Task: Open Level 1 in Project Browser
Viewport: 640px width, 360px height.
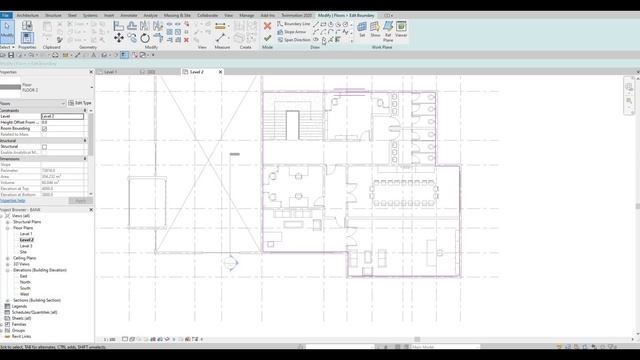Action: coord(26,234)
